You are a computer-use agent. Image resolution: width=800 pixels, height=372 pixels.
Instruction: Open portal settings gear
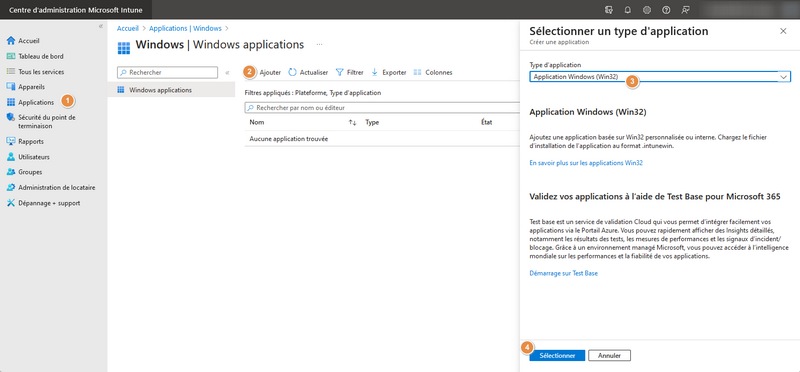(x=647, y=10)
